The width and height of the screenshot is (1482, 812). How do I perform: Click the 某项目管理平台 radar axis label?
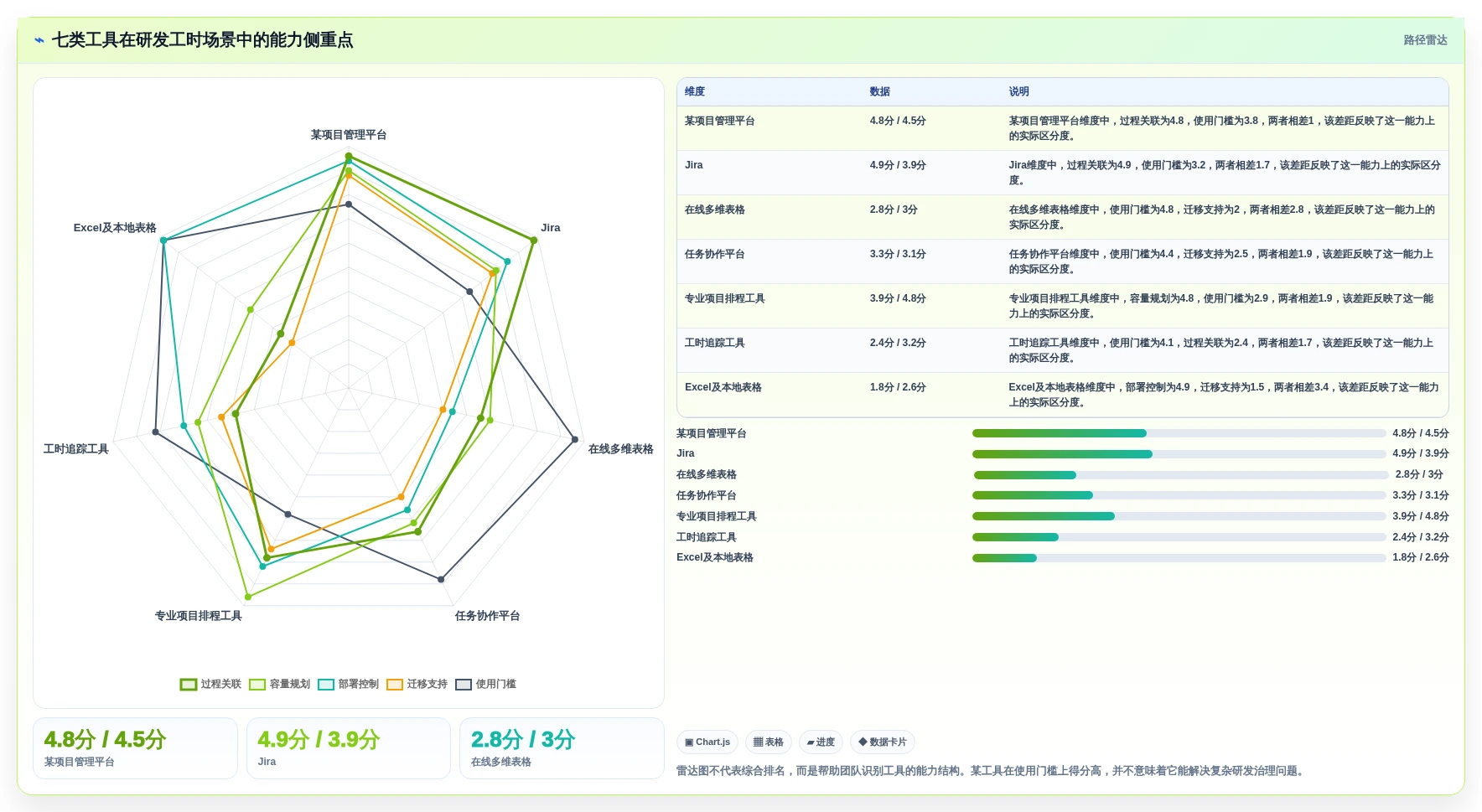point(349,135)
